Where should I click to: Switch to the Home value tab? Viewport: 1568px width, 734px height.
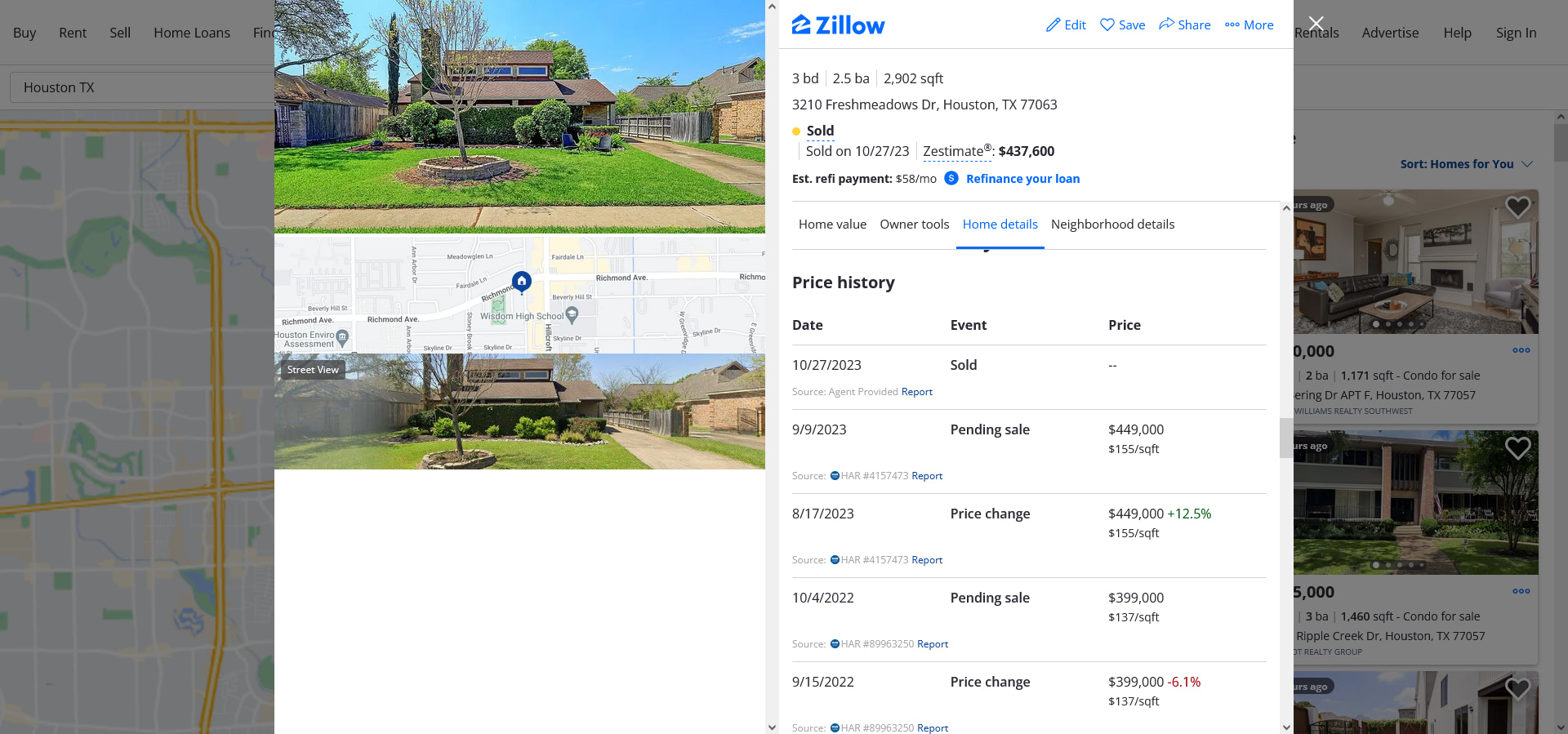tap(832, 225)
